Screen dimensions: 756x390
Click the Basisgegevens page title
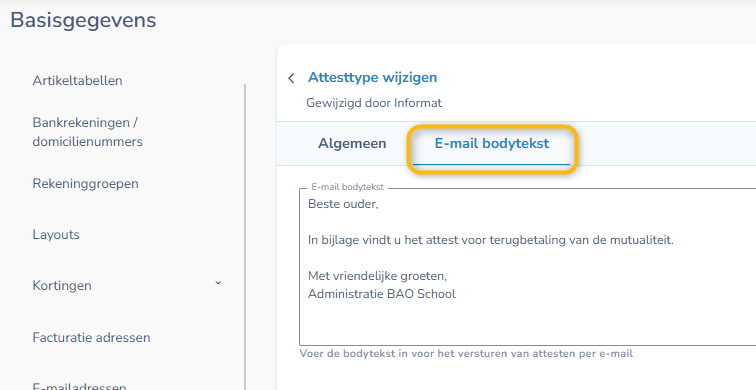click(x=83, y=21)
